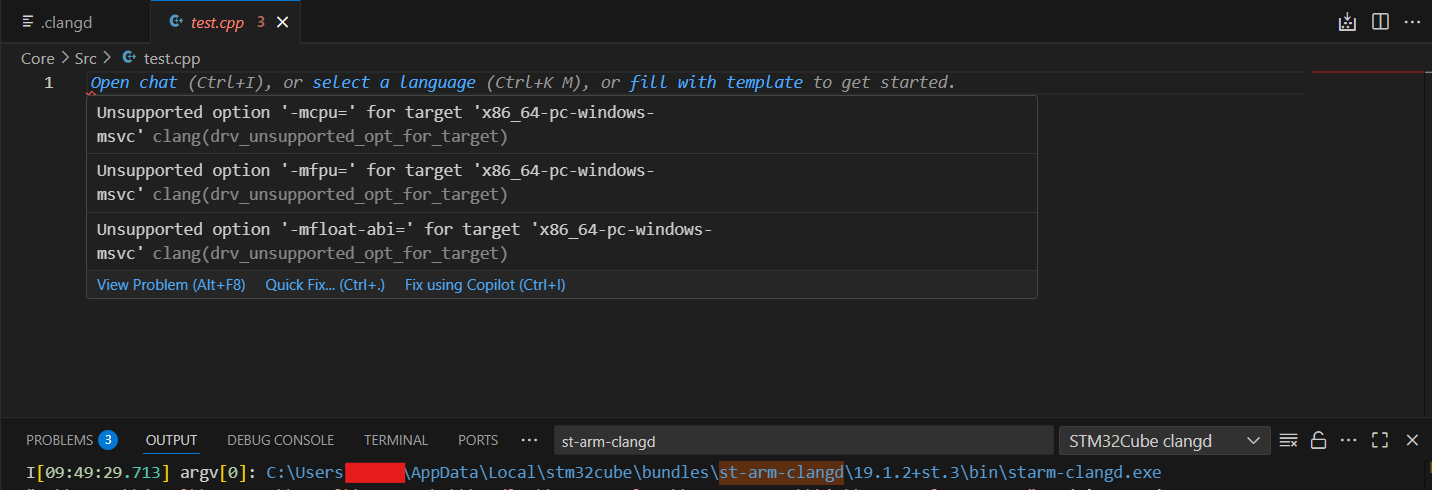Open editor More Actions ellipsis menu
This screenshot has height=490, width=1432.
tap(1412, 22)
